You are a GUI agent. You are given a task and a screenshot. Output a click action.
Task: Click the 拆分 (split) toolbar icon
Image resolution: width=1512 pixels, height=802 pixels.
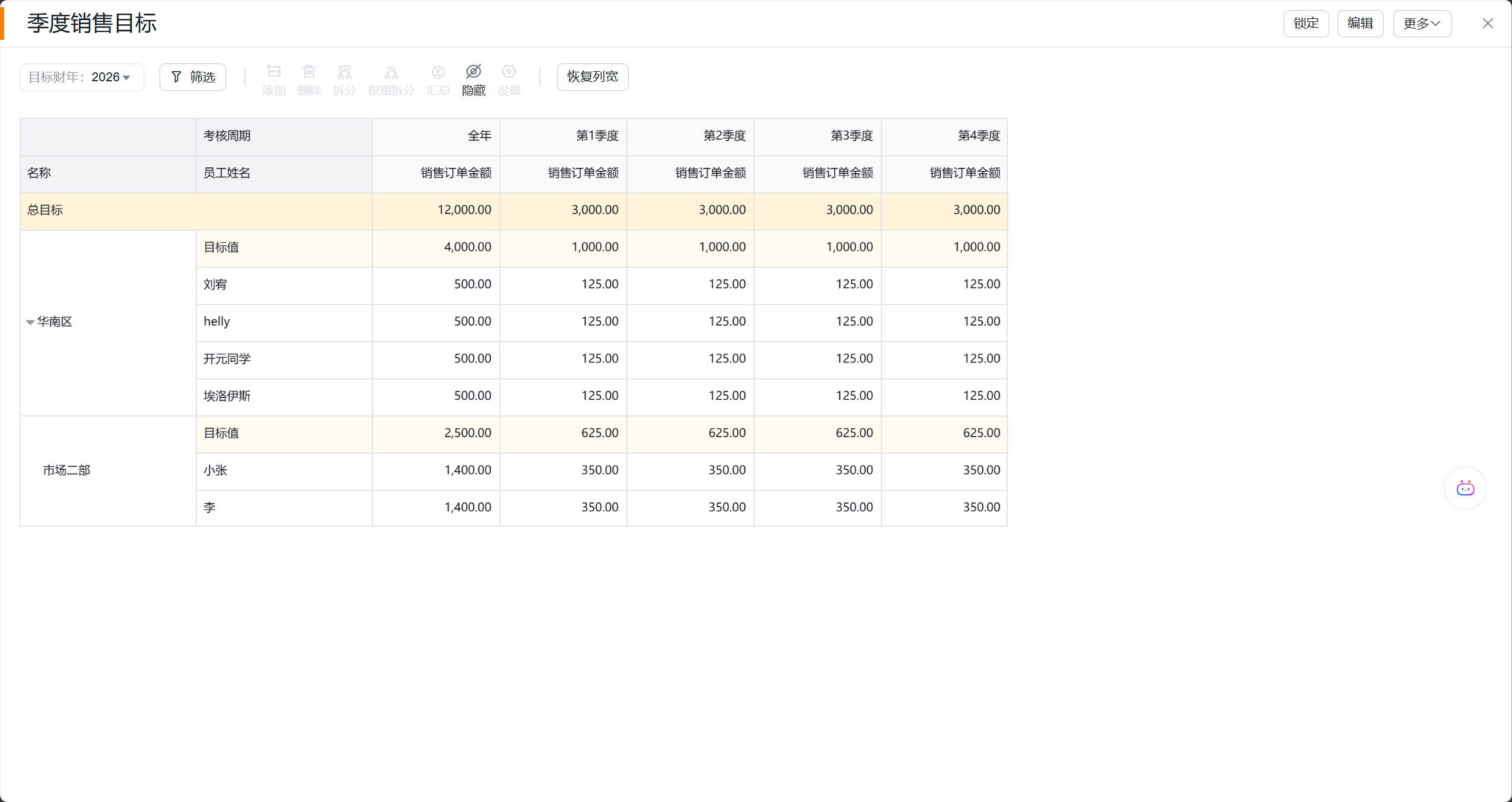[344, 72]
